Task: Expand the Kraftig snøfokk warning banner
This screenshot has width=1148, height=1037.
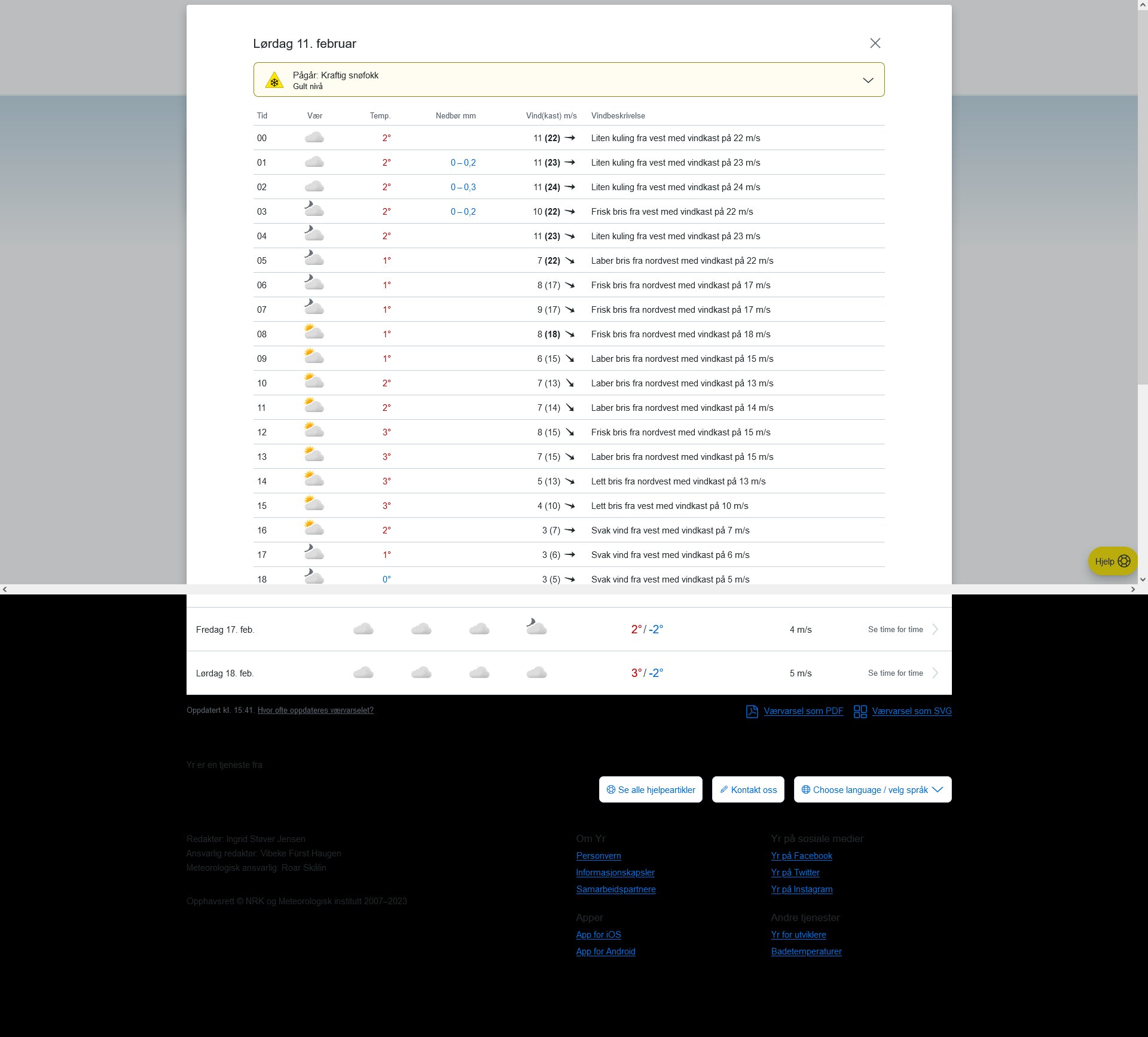Action: click(x=868, y=80)
